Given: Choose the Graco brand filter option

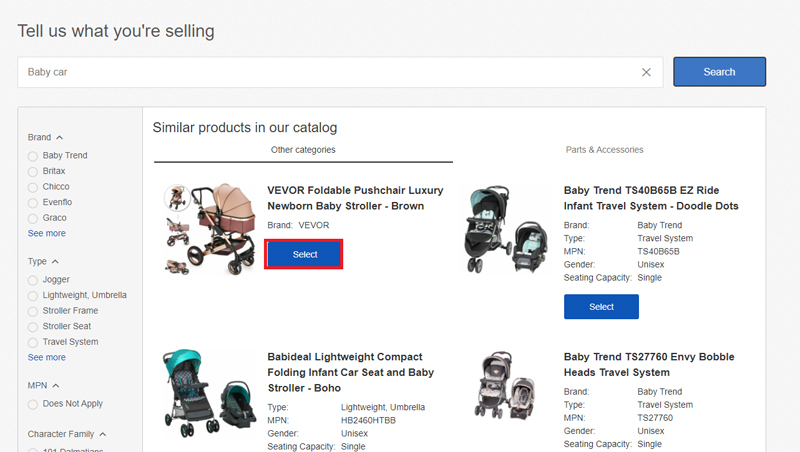Looking at the screenshot, I should tap(33, 218).
